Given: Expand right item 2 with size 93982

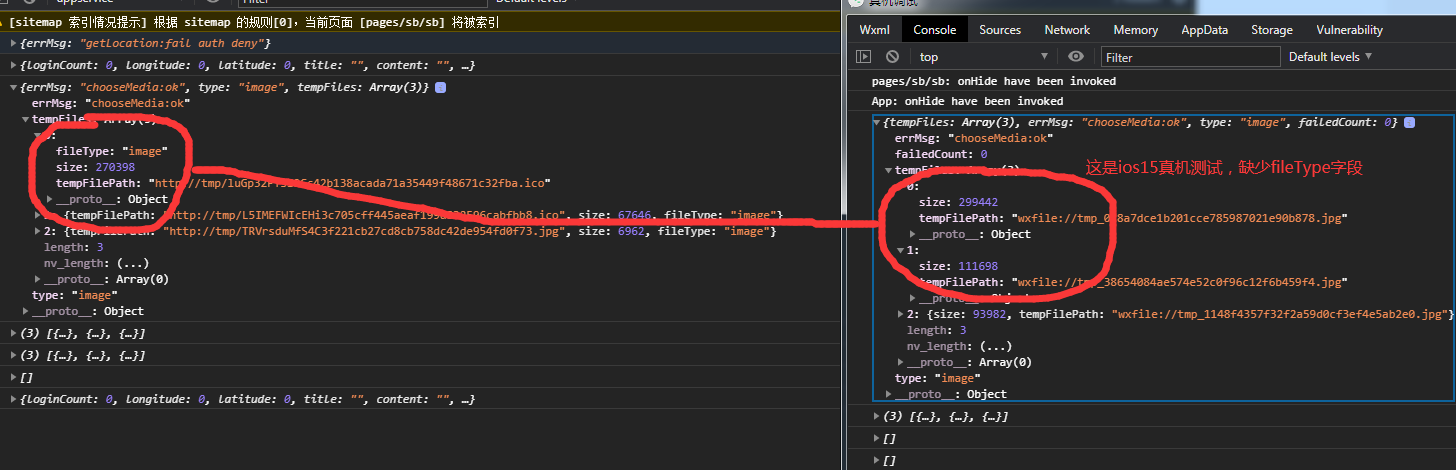Looking at the screenshot, I should (901, 314).
